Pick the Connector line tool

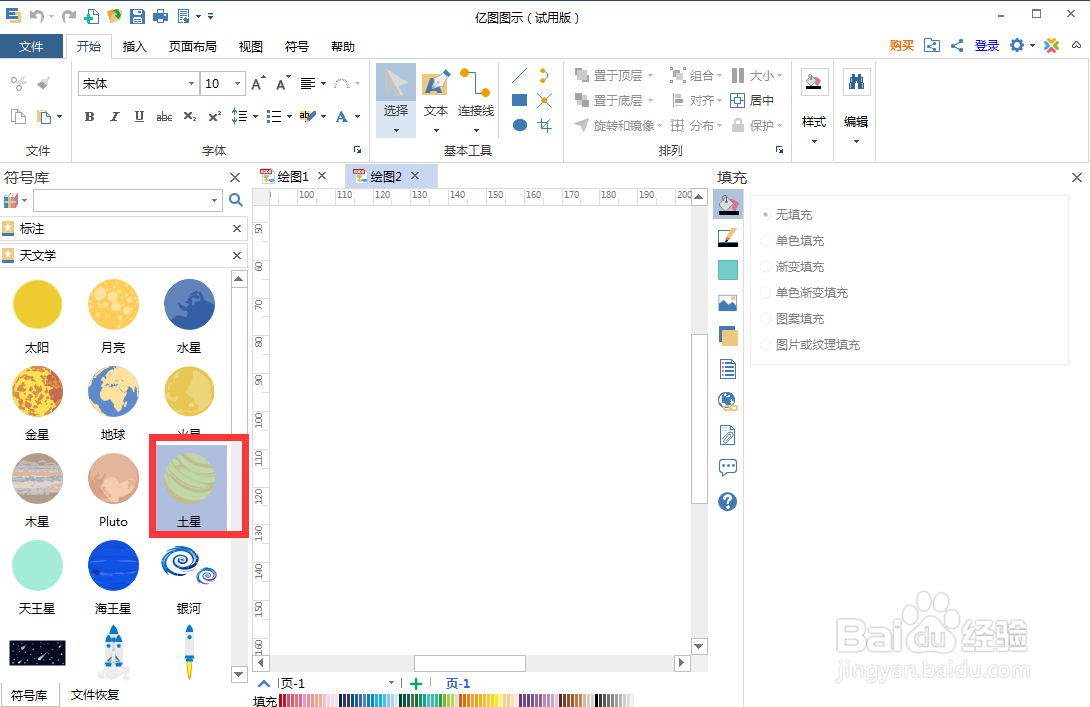[x=476, y=100]
